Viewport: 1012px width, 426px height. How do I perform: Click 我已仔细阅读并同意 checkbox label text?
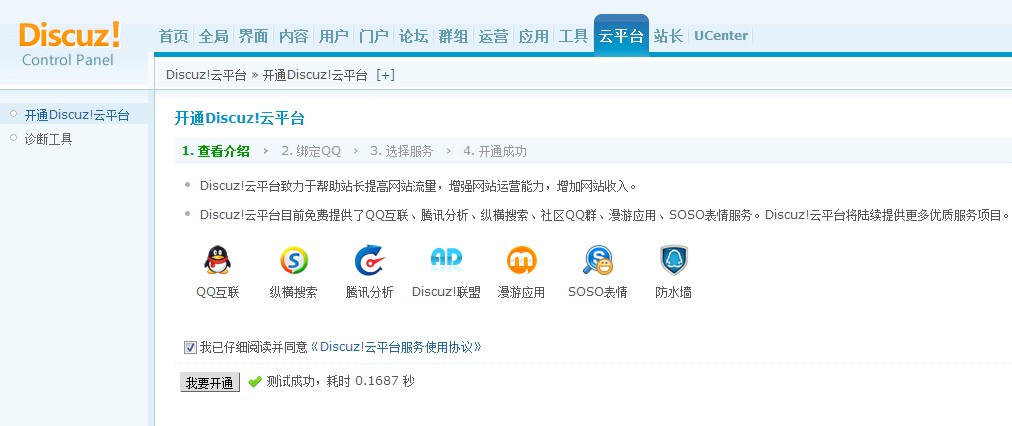(253, 347)
